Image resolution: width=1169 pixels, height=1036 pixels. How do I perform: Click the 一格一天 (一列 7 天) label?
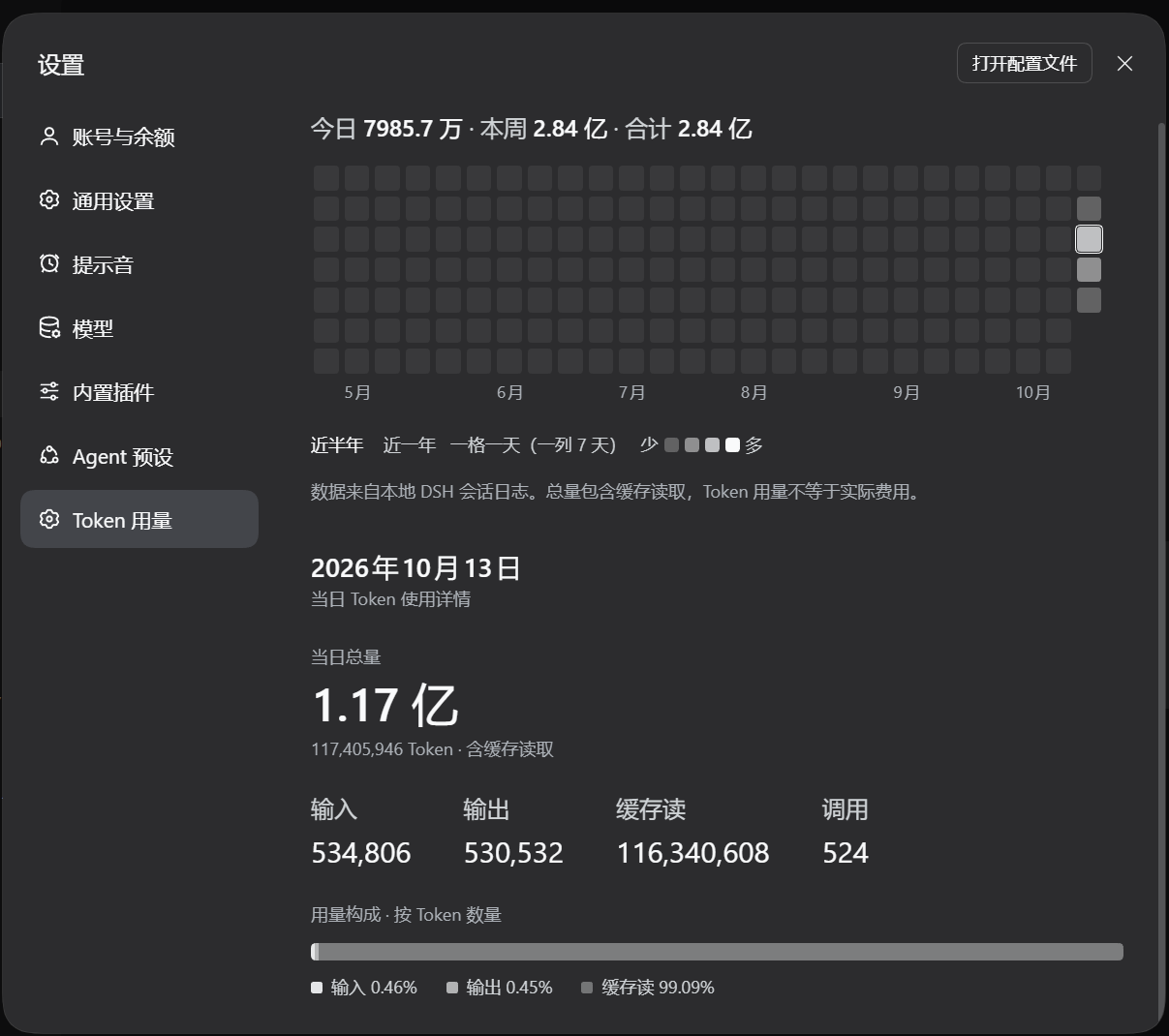[533, 445]
